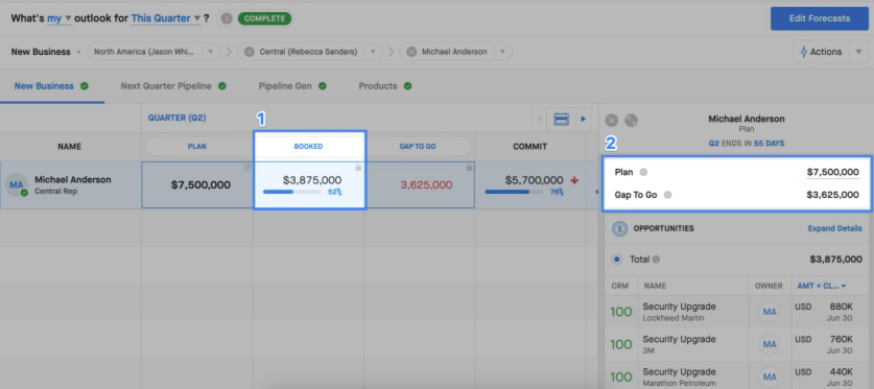Screen dimensions: 874x389
Task: Click the Opportunities dollar icon
Action: pyautogui.click(x=620, y=229)
